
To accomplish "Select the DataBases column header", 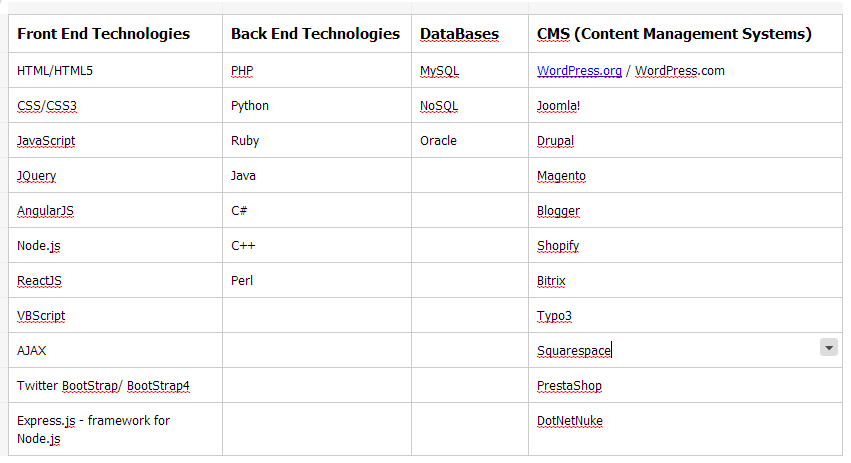I will pos(470,34).
